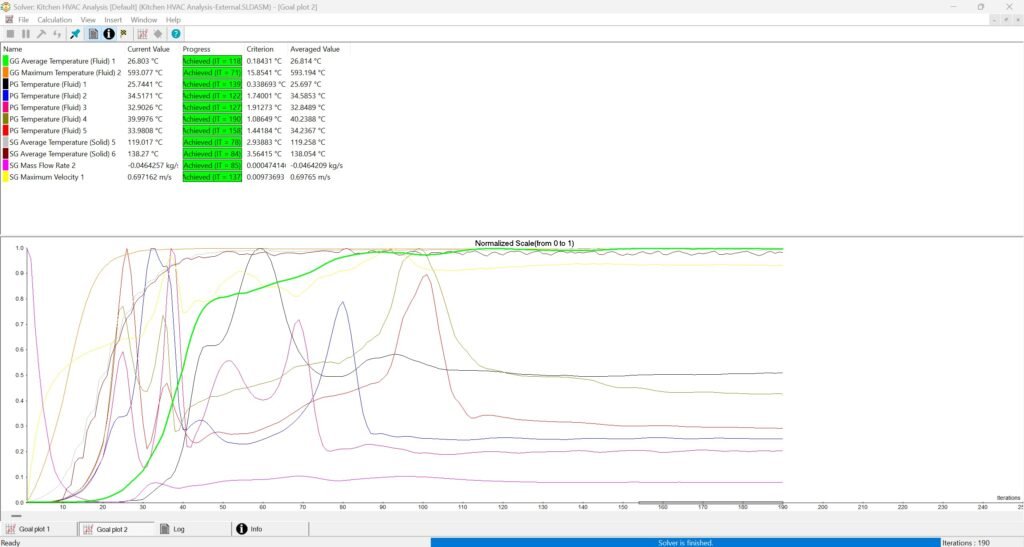Click the checkered flag goals toolbar icon
1024x547 pixels.
[x=122, y=34]
